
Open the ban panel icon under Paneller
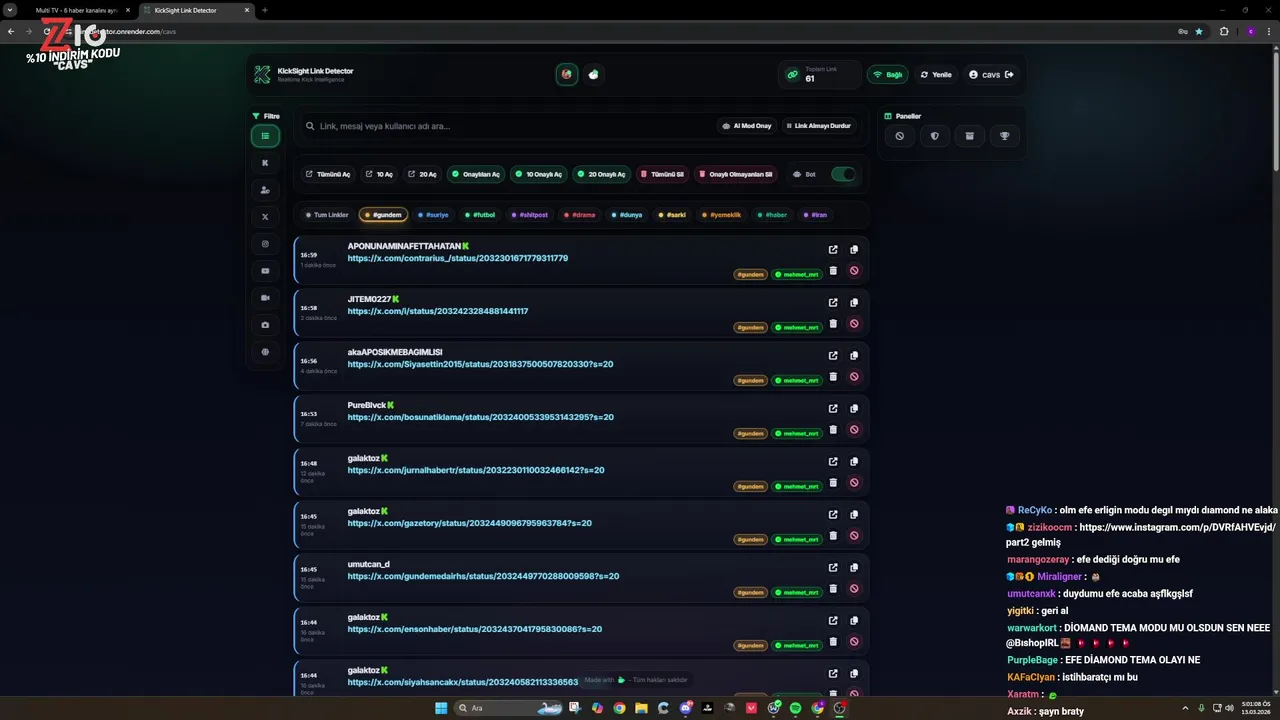pyautogui.click(x=899, y=136)
